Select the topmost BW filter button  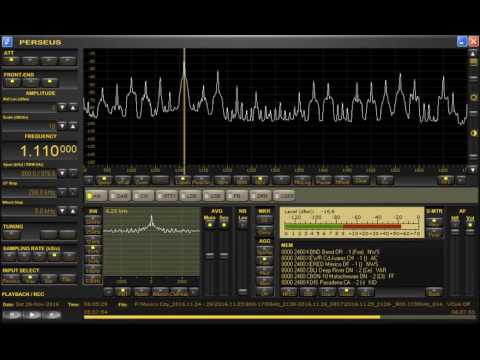93,220
